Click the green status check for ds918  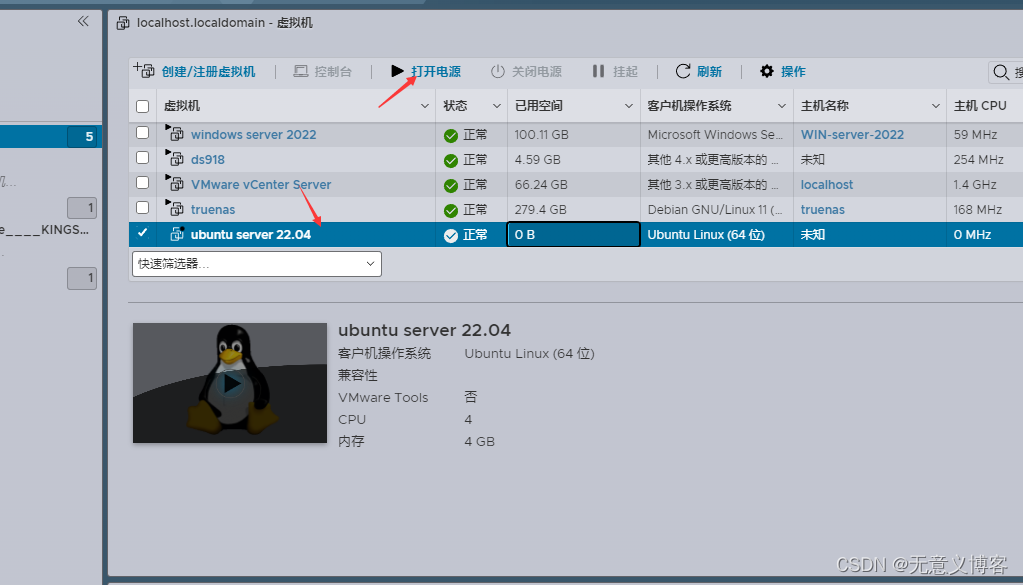pyautogui.click(x=450, y=160)
